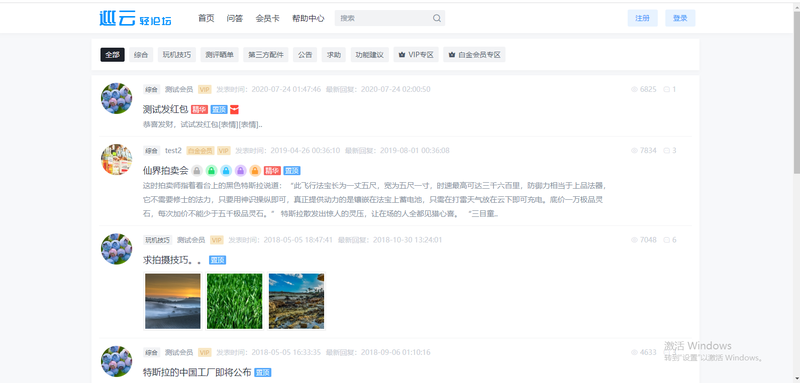The height and width of the screenshot is (383, 800).
Task: Open the post 特斯拉的中国工厂即将公布
Action: [197, 372]
